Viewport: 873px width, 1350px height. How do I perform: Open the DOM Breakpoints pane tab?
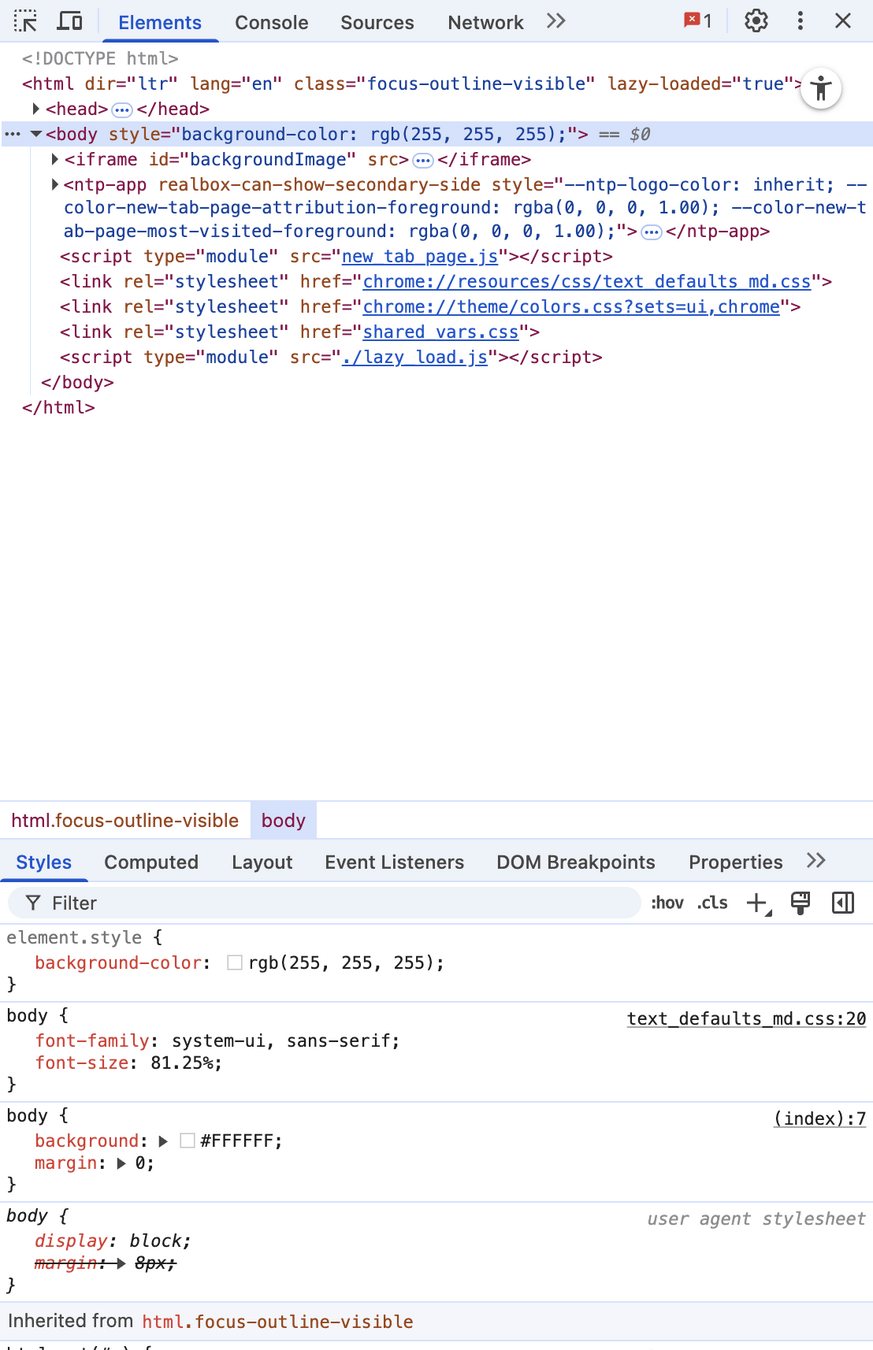(x=576, y=862)
